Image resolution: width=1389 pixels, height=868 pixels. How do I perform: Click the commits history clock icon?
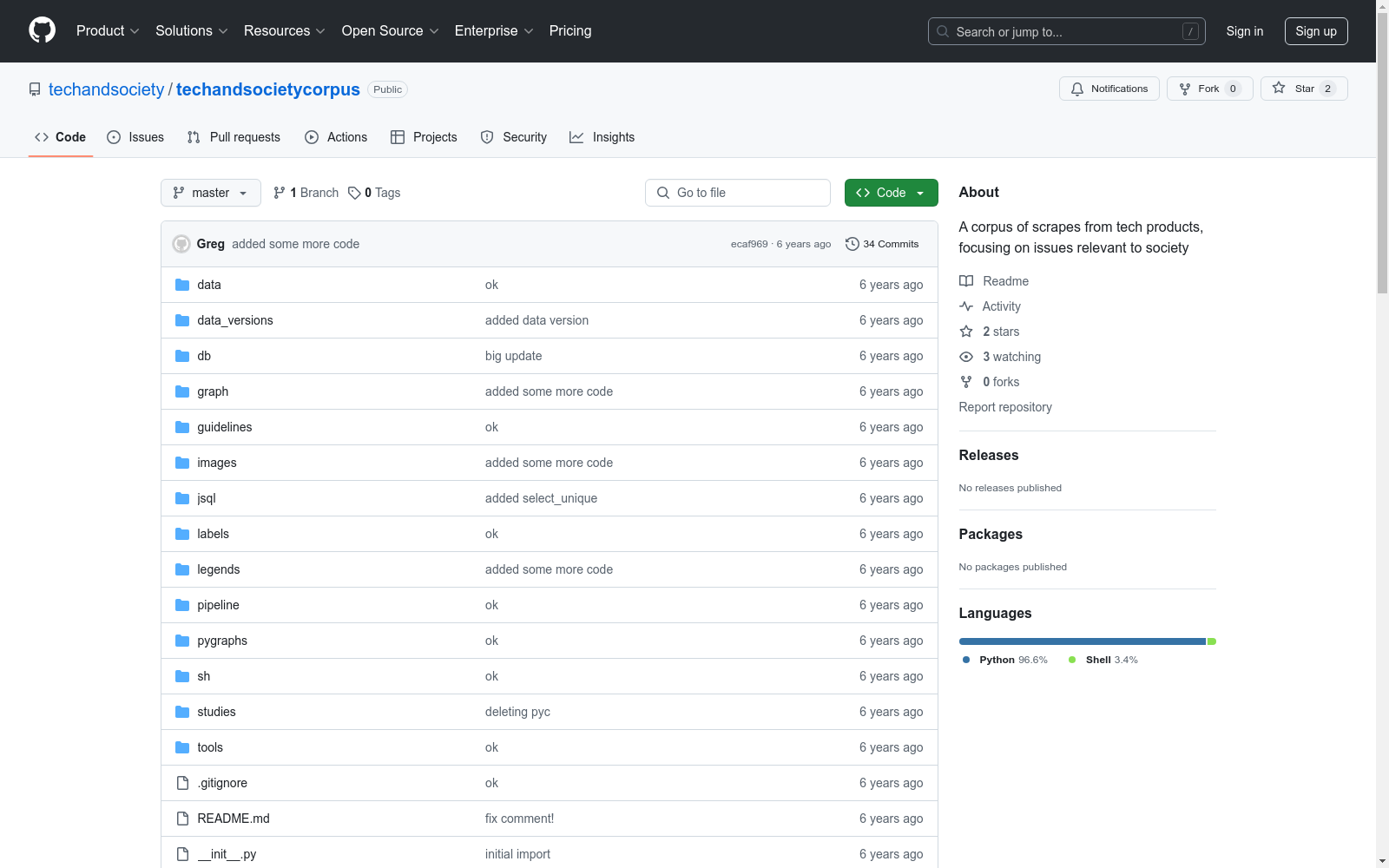pos(852,244)
